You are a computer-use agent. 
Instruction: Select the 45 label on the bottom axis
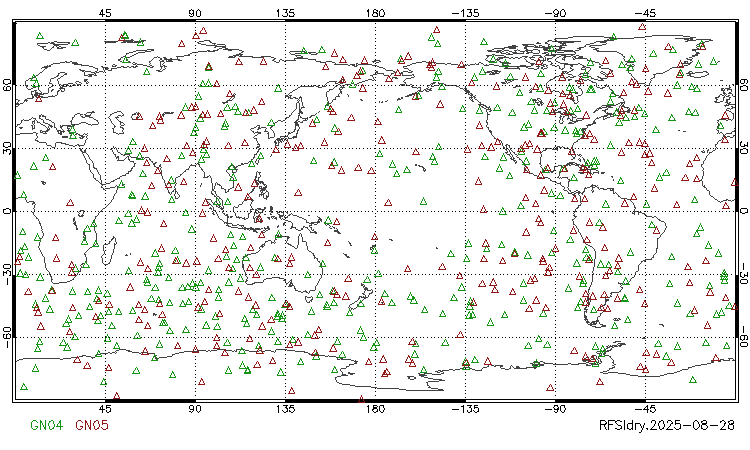(x=106, y=409)
